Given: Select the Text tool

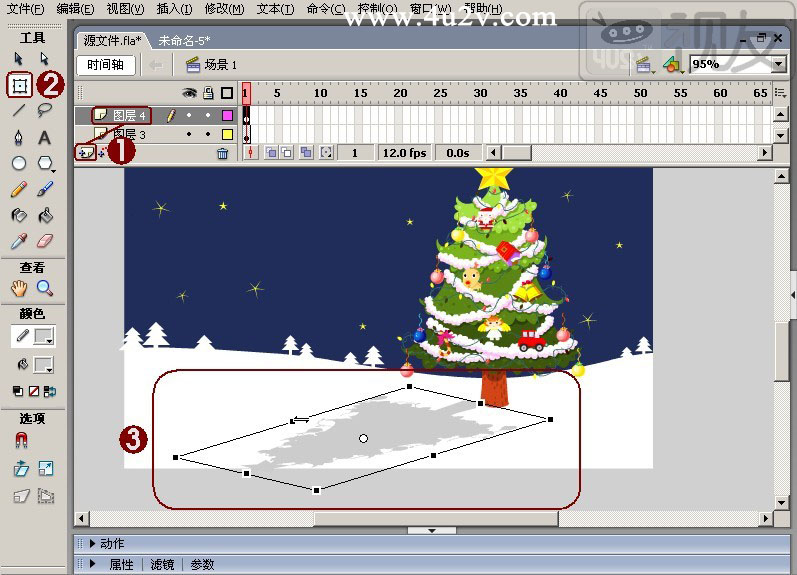Looking at the screenshot, I should (x=44, y=137).
